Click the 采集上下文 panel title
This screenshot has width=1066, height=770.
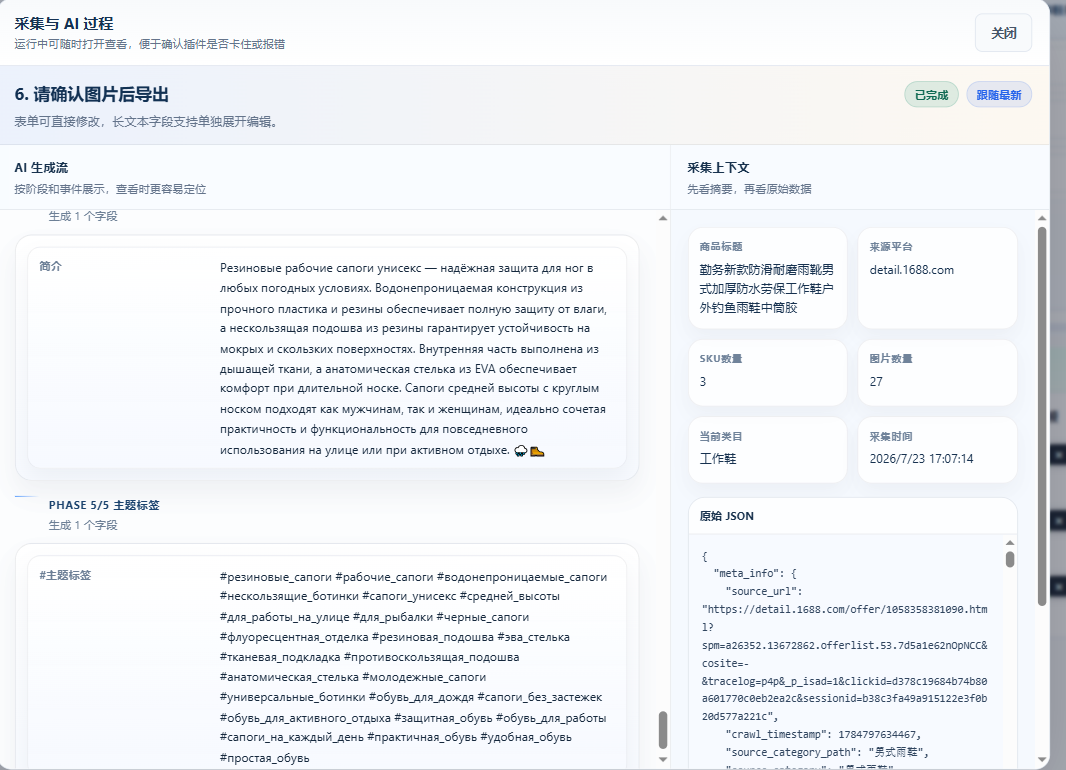click(718, 168)
